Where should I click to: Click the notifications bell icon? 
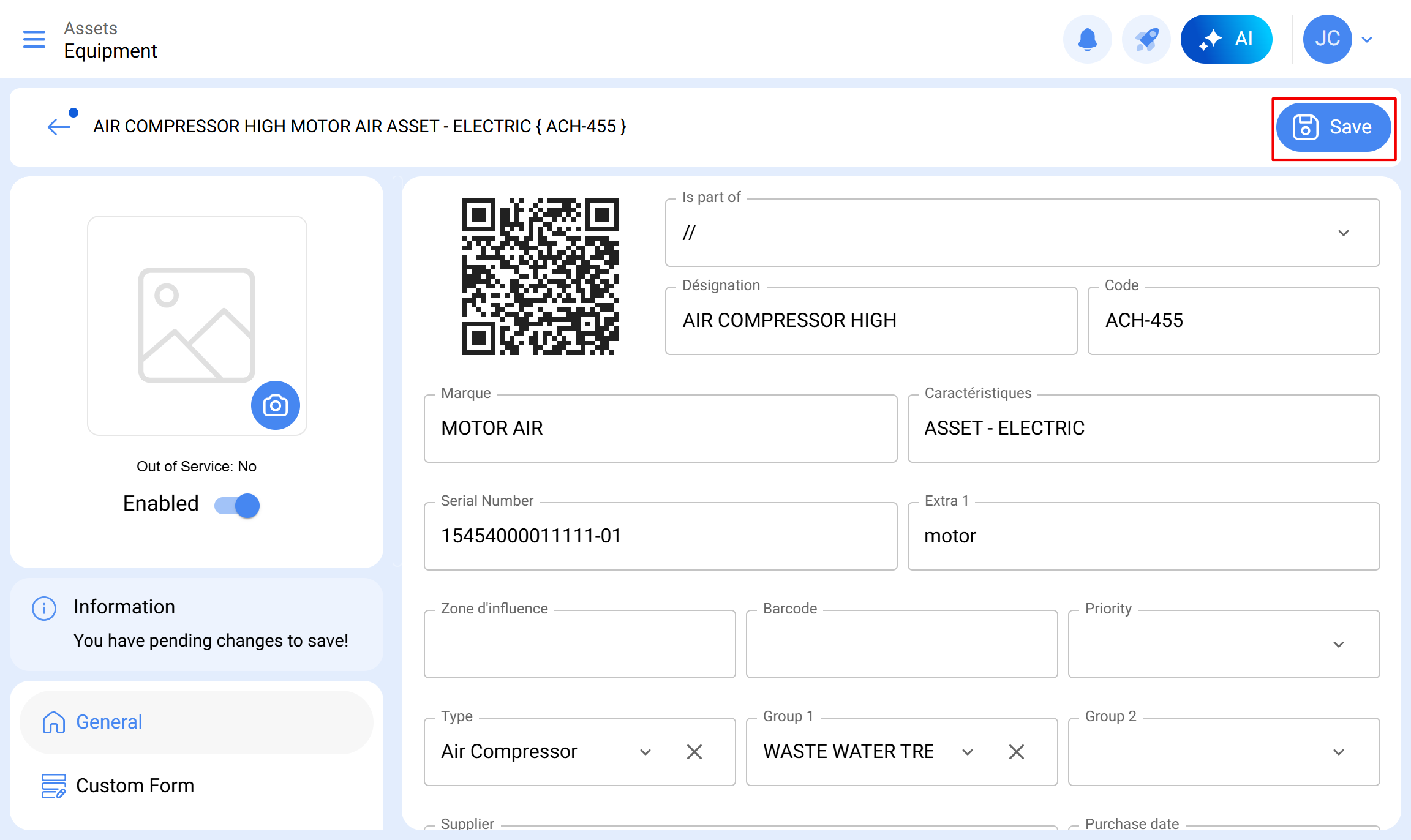pyautogui.click(x=1087, y=39)
